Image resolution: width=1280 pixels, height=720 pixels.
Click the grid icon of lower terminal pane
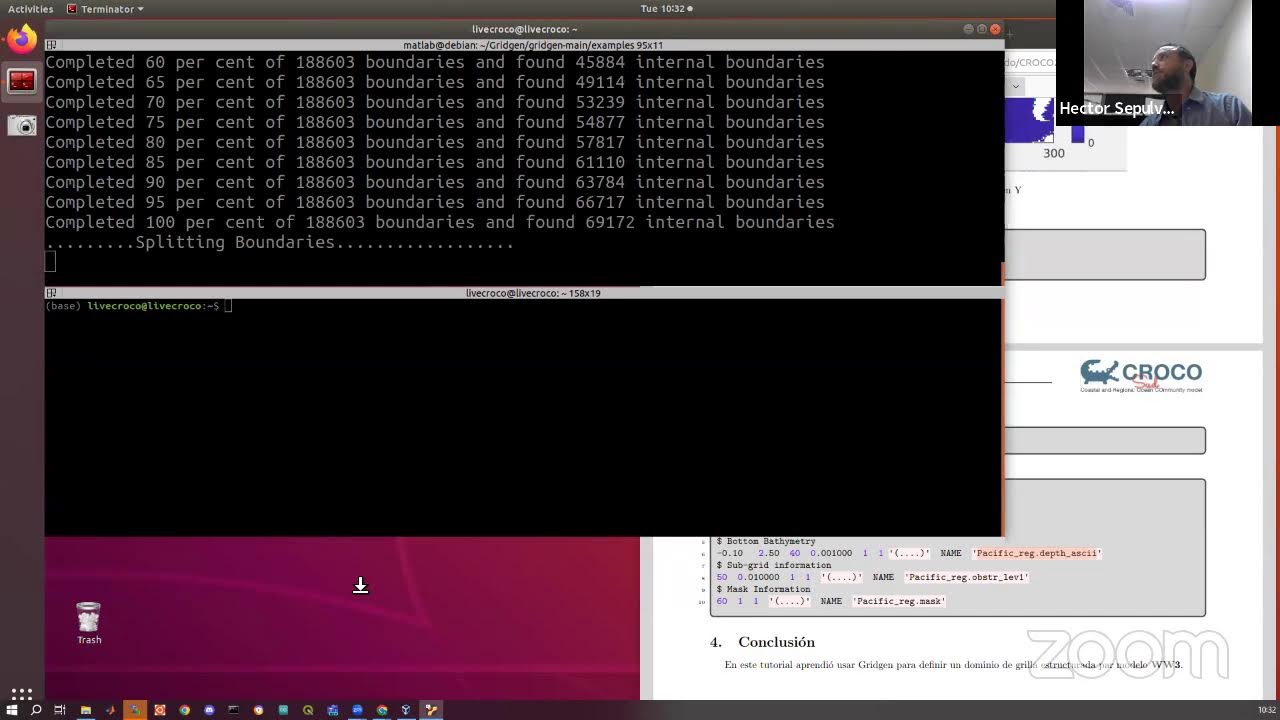click(51, 293)
